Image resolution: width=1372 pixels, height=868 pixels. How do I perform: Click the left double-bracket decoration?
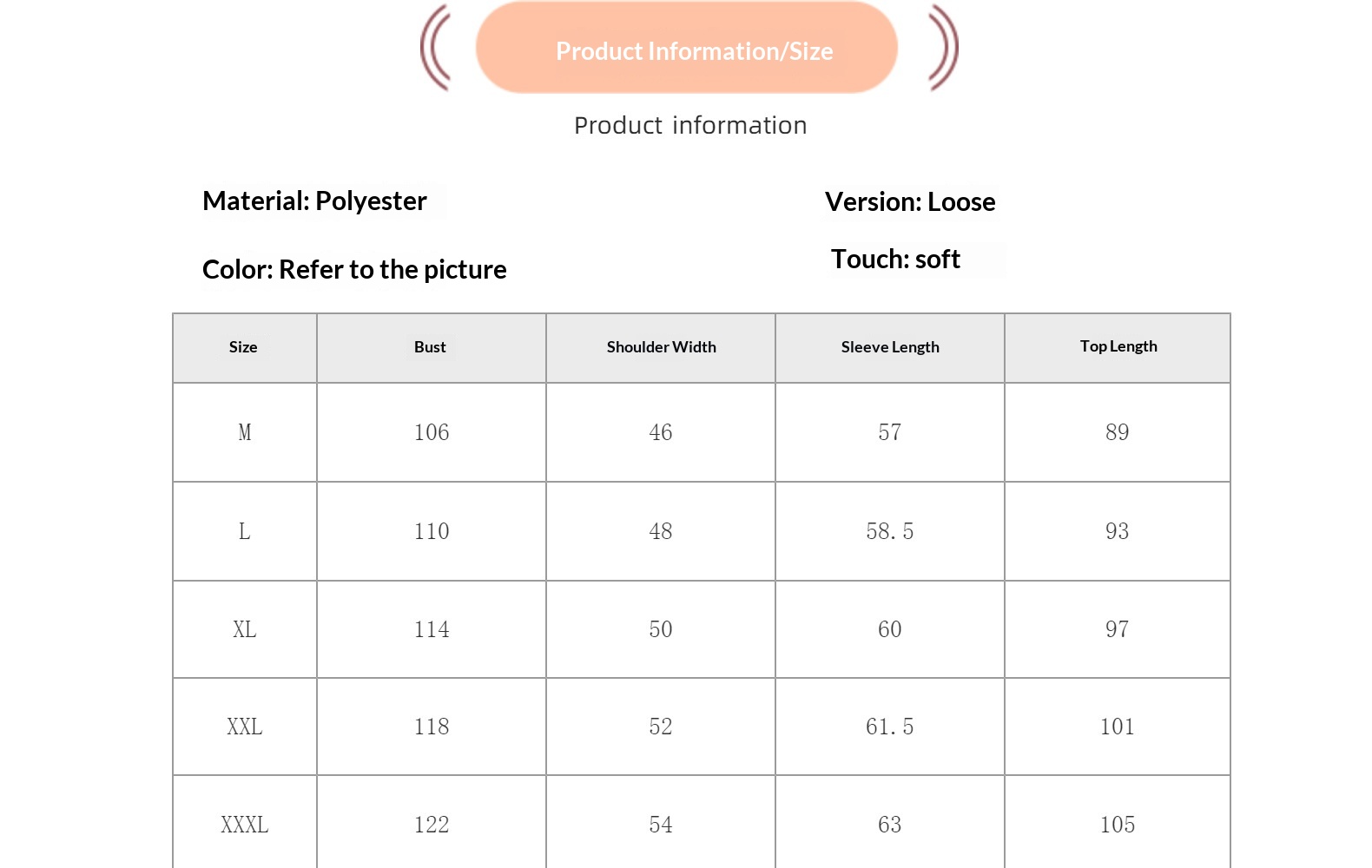click(436, 48)
